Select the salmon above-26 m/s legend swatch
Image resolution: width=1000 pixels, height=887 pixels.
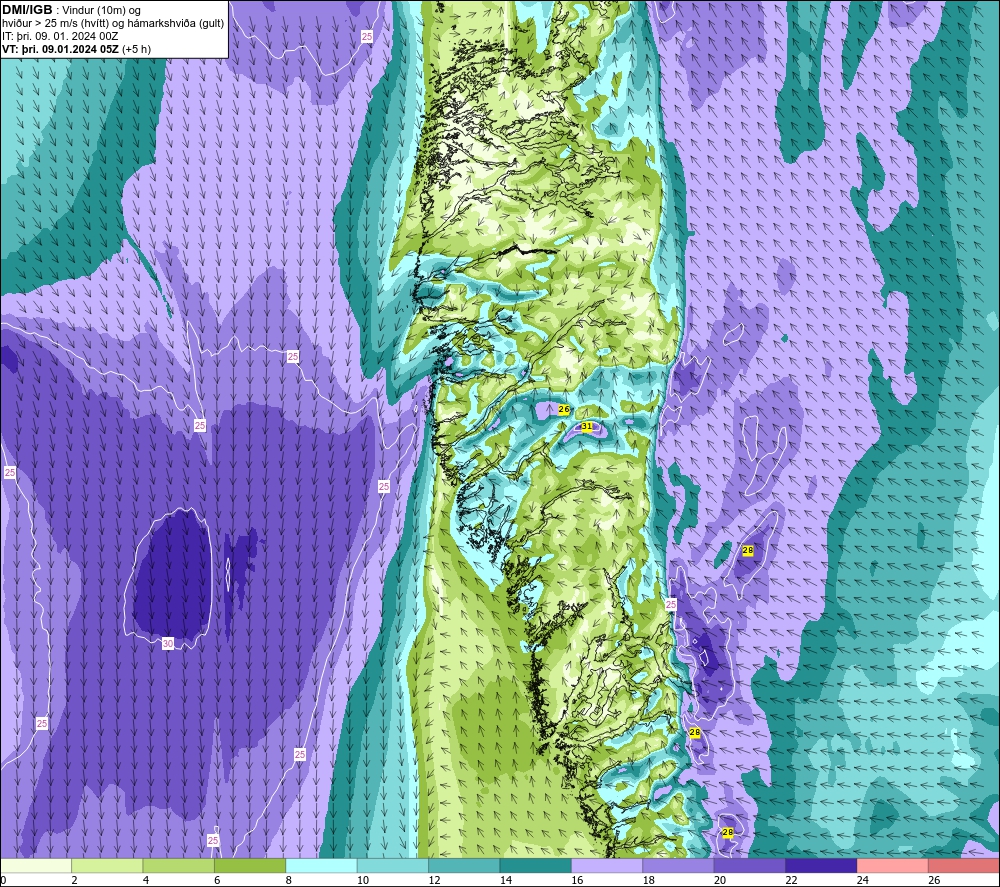964,865
